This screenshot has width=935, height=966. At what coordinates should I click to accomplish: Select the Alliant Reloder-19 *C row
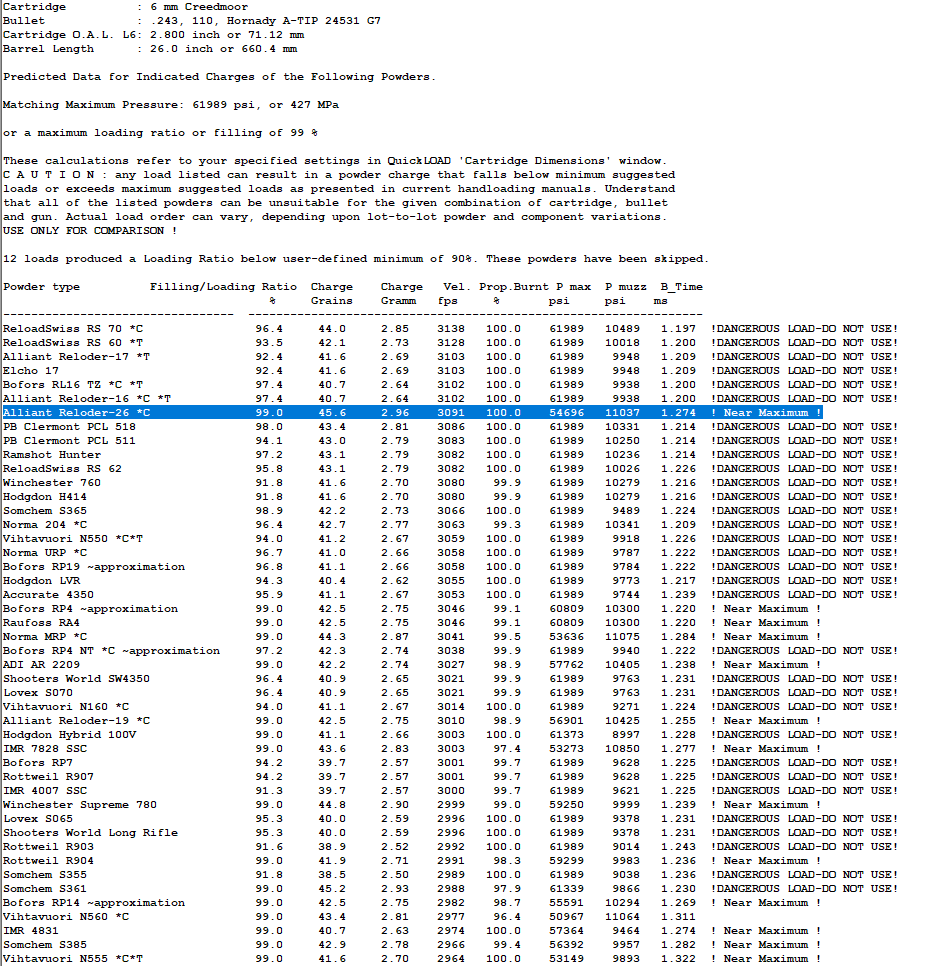413,721
